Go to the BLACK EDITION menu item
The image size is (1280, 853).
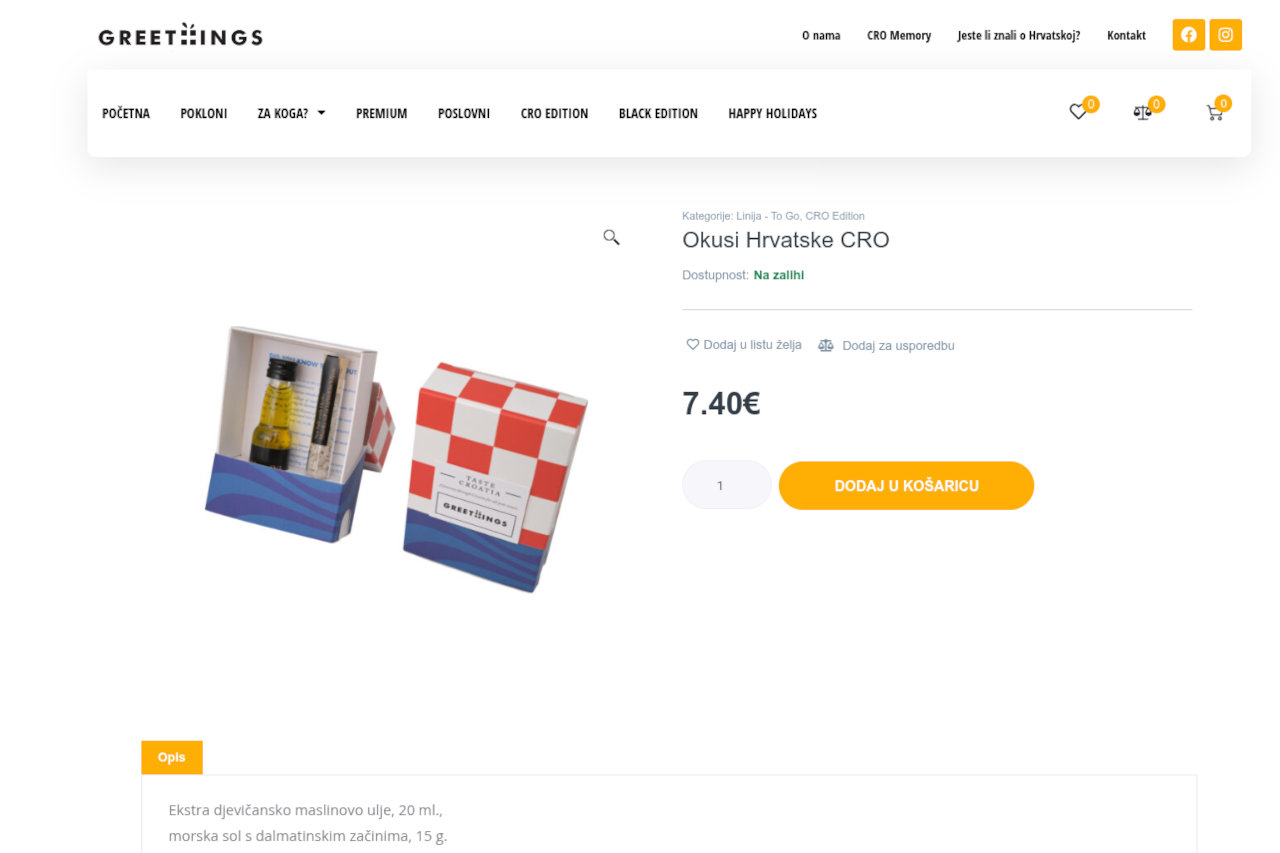pyautogui.click(x=658, y=114)
